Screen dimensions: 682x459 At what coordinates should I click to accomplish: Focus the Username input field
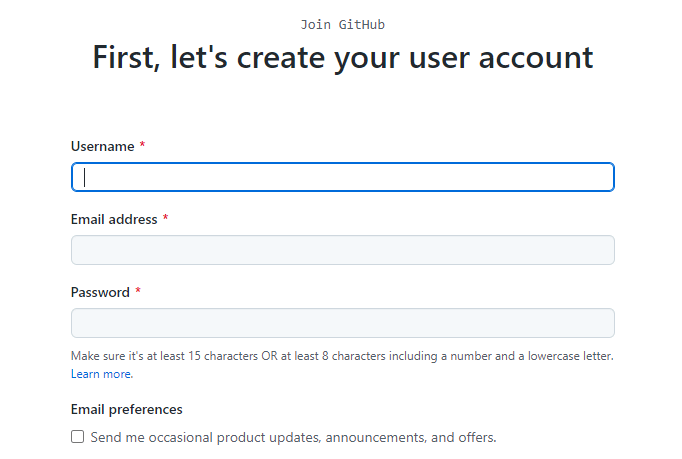(343, 177)
